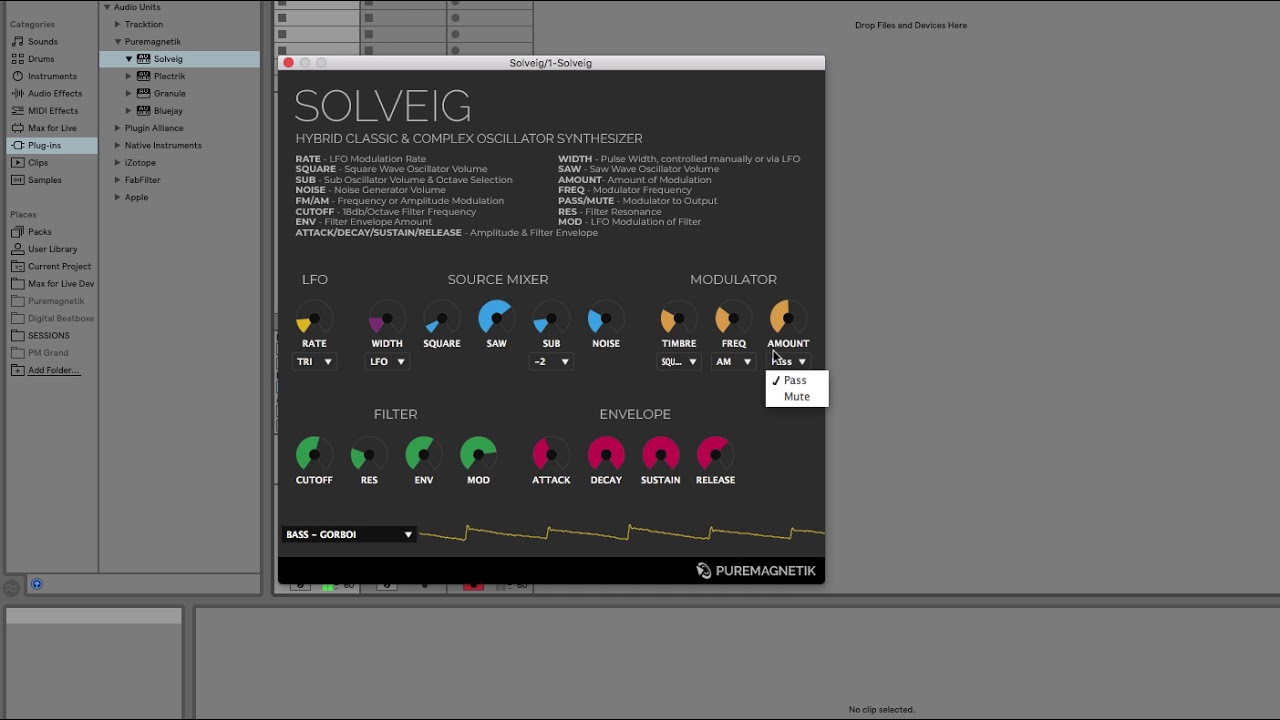Expand the Native Instruments folder
Image resolution: width=1280 pixels, height=720 pixels.
117,145
